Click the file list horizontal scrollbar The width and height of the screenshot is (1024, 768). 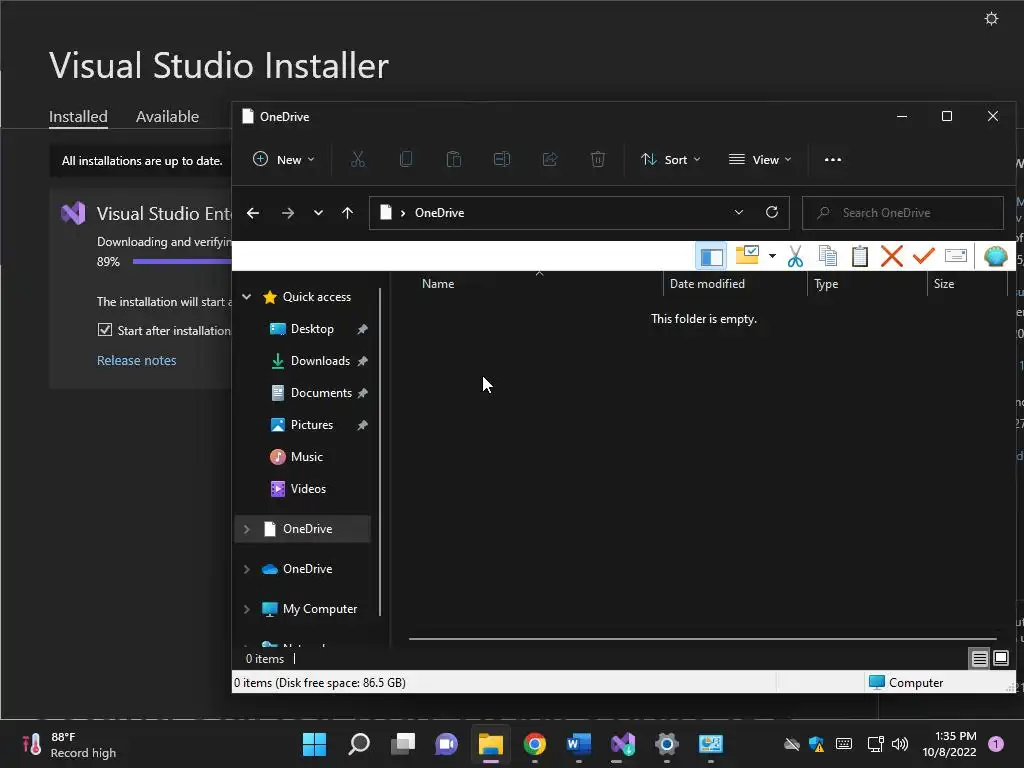(702, 639)
